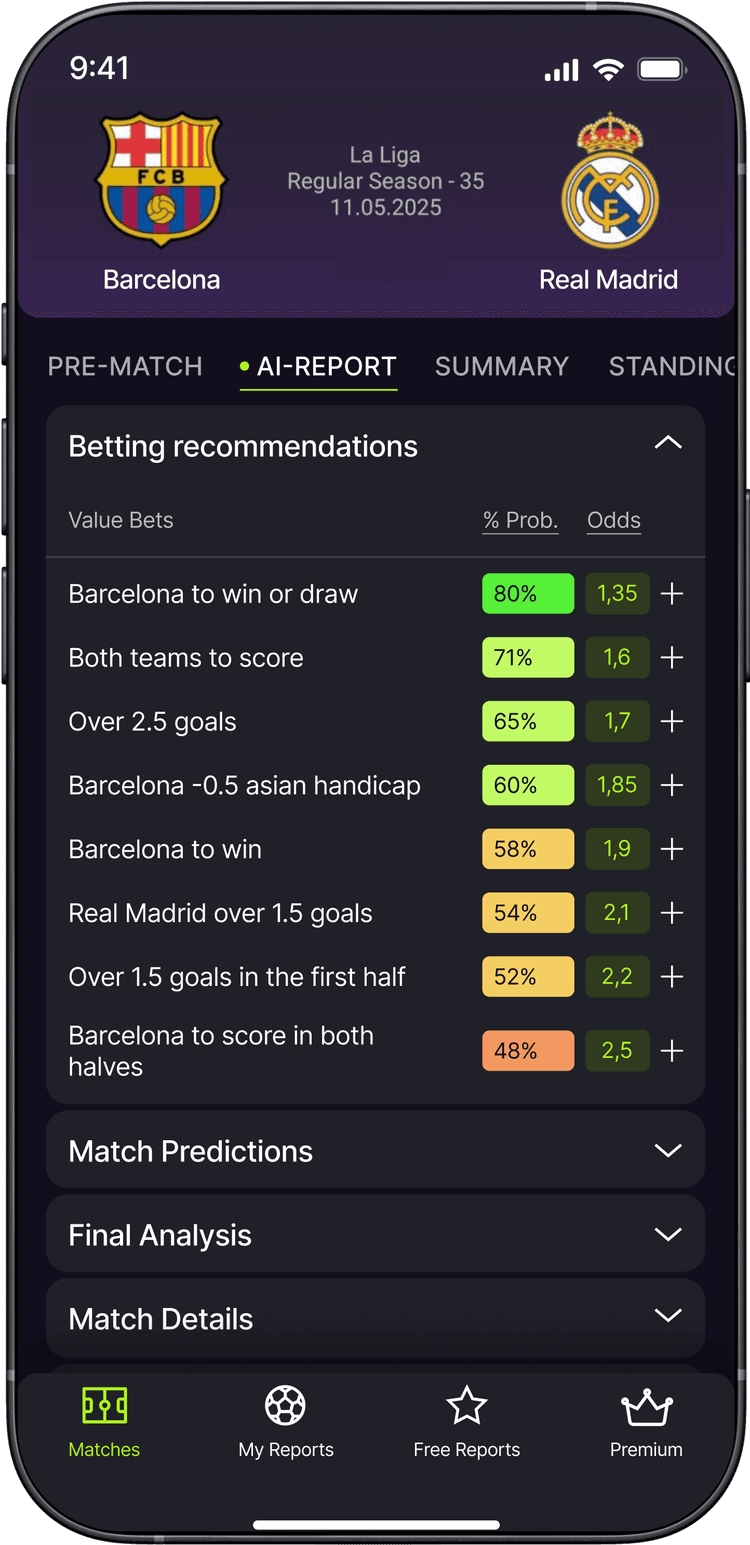Viewport: 750px width, 1545px height.
Task: Add Over 2.5 goals bet with plus
Action: coord(672,722)
